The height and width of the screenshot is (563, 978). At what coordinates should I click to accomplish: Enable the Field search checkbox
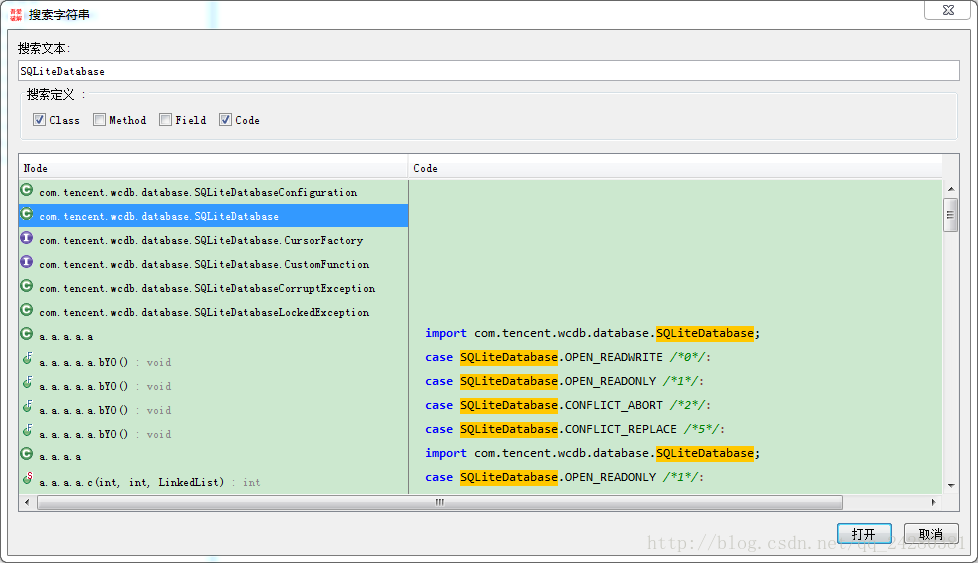165,120
